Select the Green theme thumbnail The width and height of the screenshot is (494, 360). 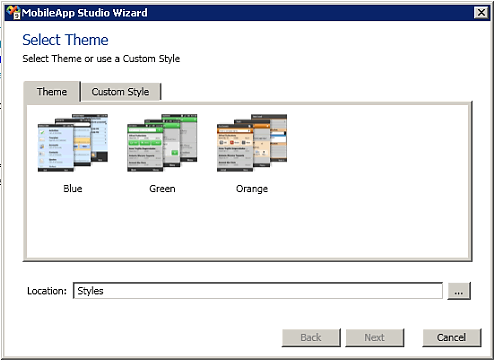point(162,143)
